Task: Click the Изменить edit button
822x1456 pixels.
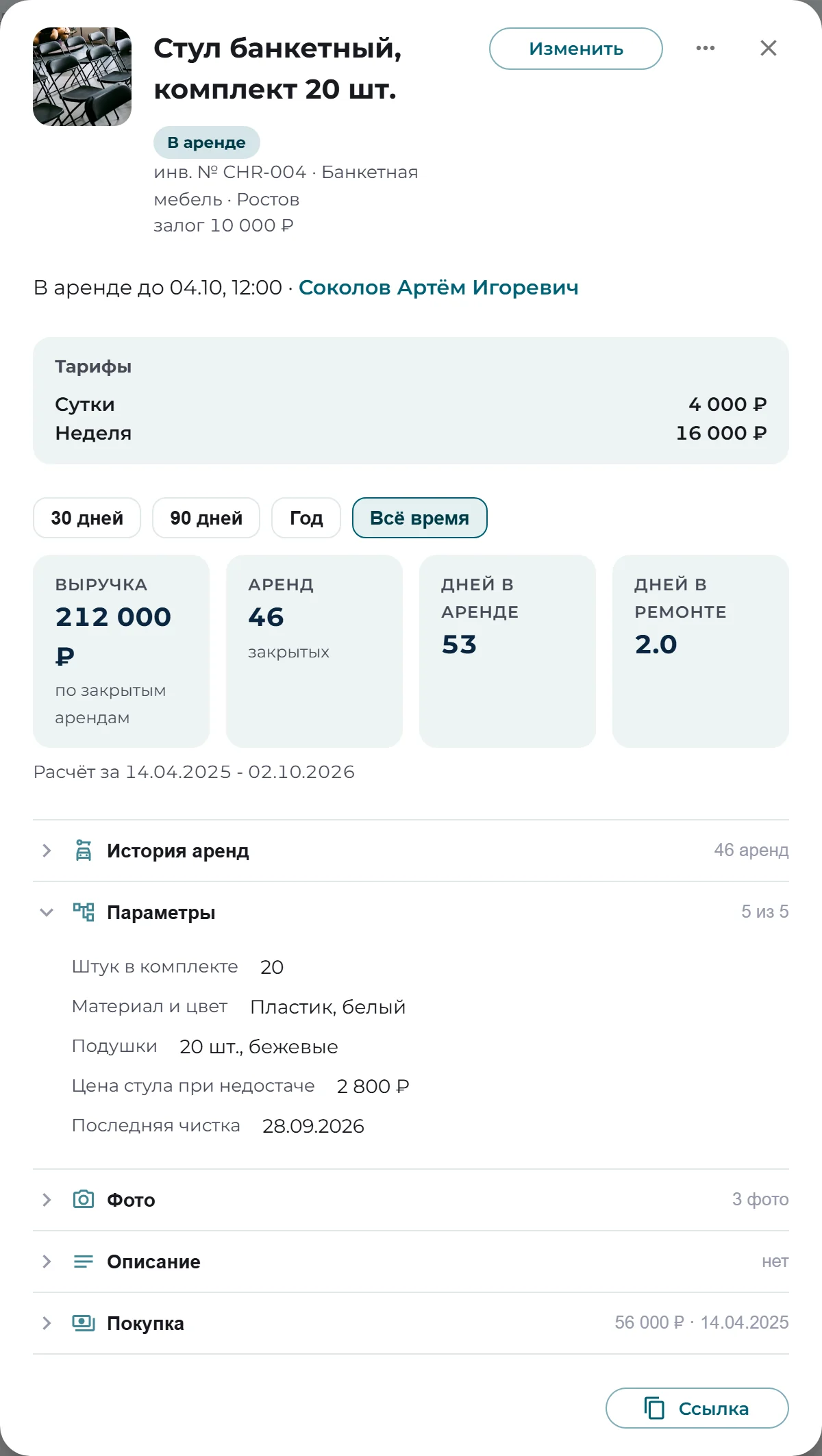Action: pyautogui.click(x=576, y=49)
